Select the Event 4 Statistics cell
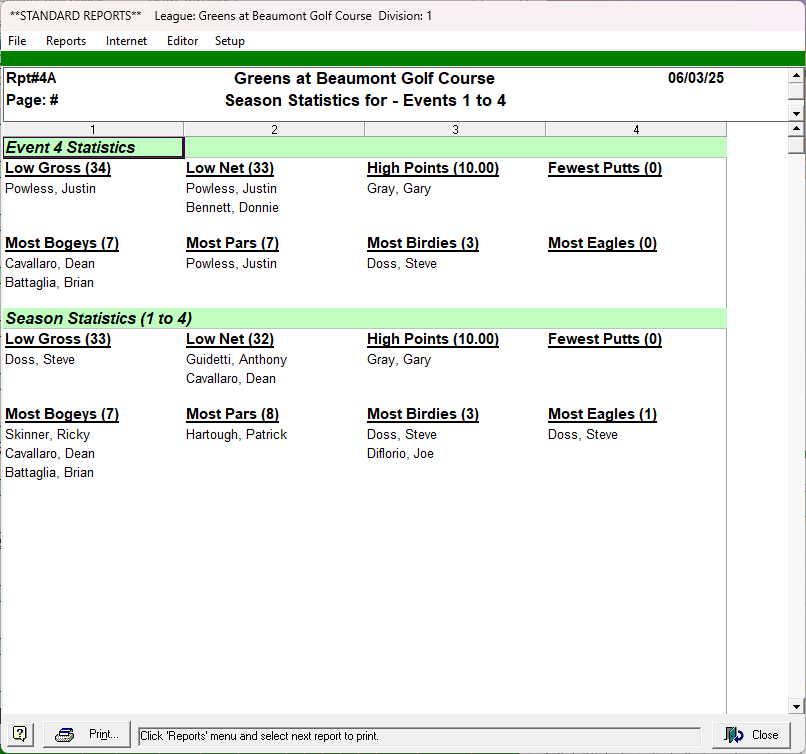 click(93, 147)
